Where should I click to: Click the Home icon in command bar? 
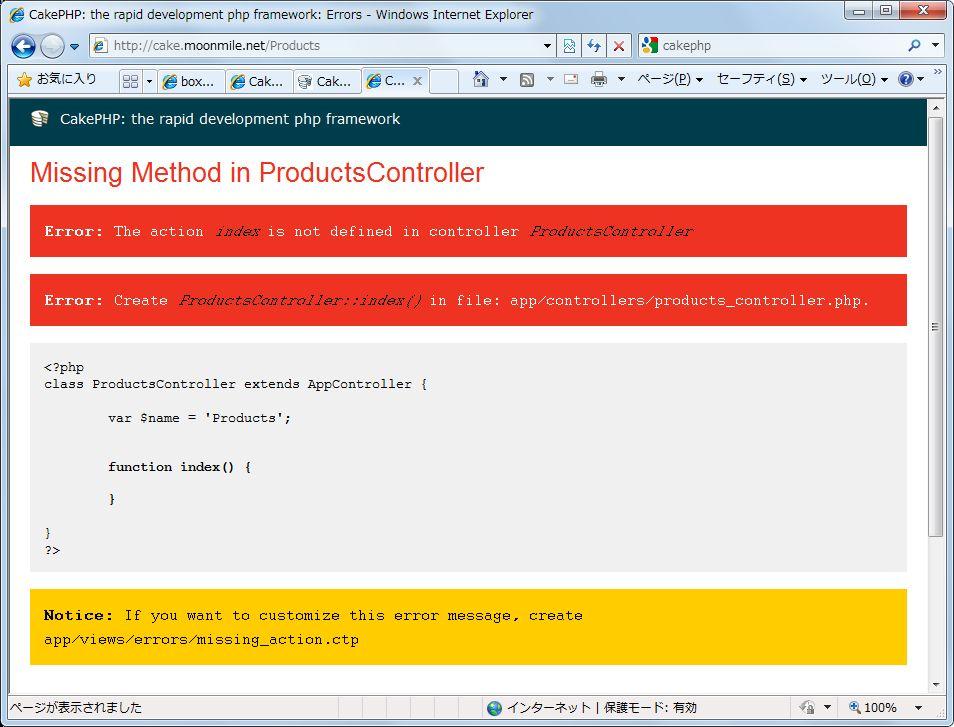[481, 80]
